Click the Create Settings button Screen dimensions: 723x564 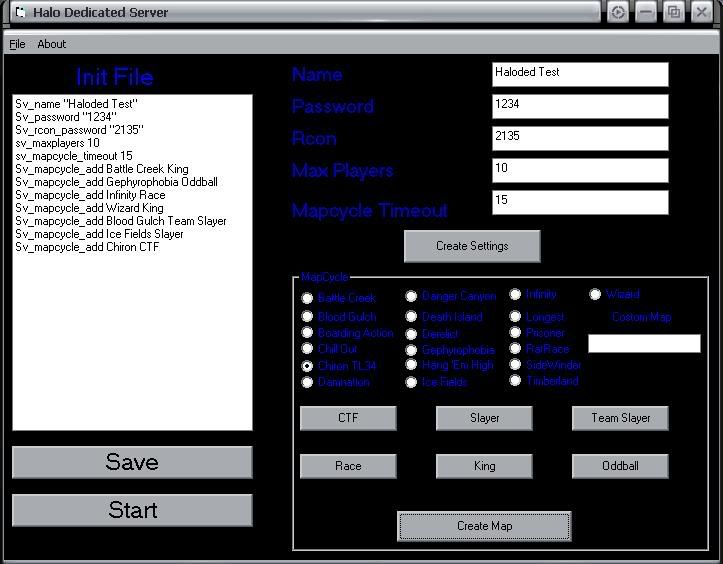click(472, 246)
